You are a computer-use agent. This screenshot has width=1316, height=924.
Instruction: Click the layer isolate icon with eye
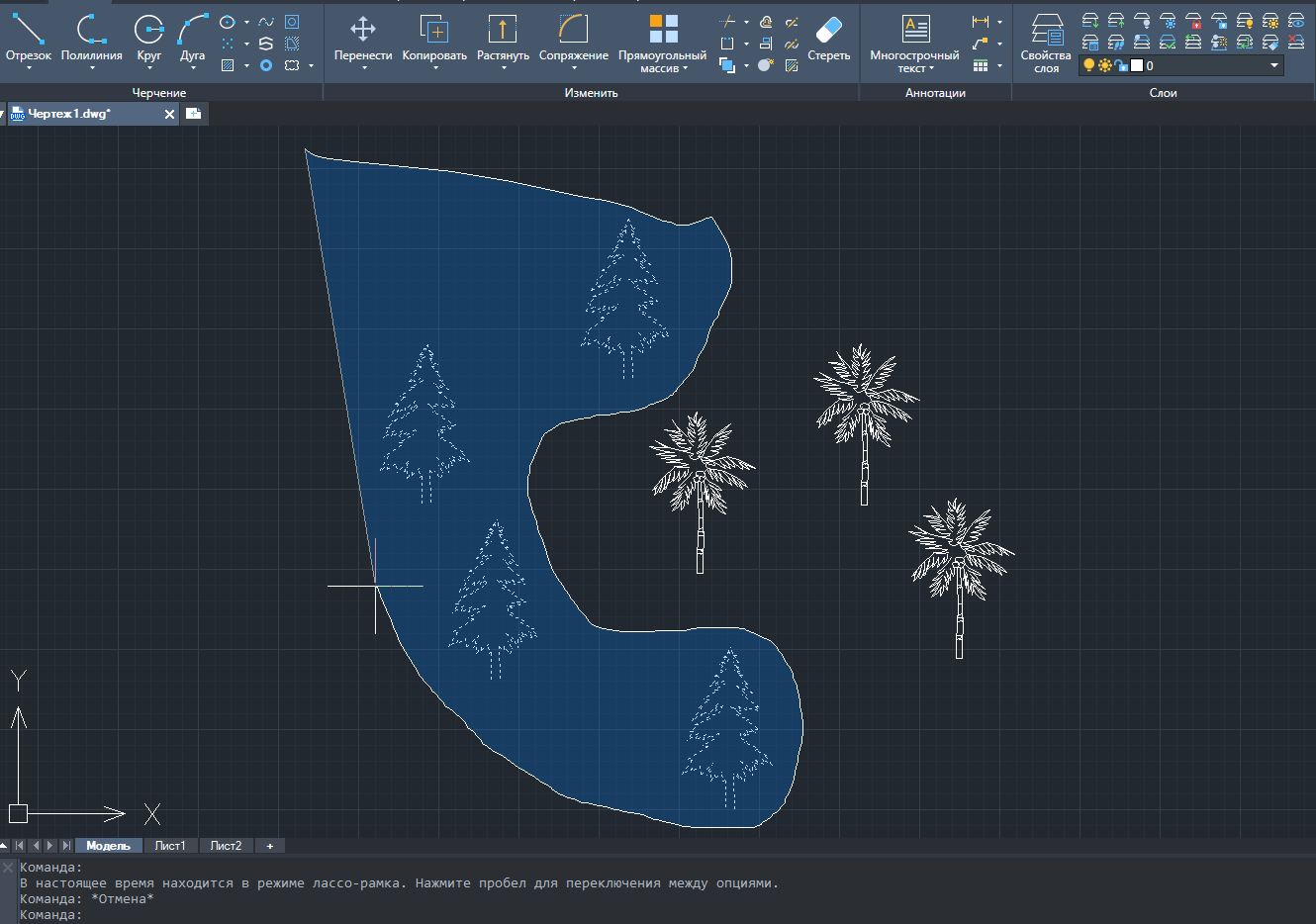[x=1296, y=21]
